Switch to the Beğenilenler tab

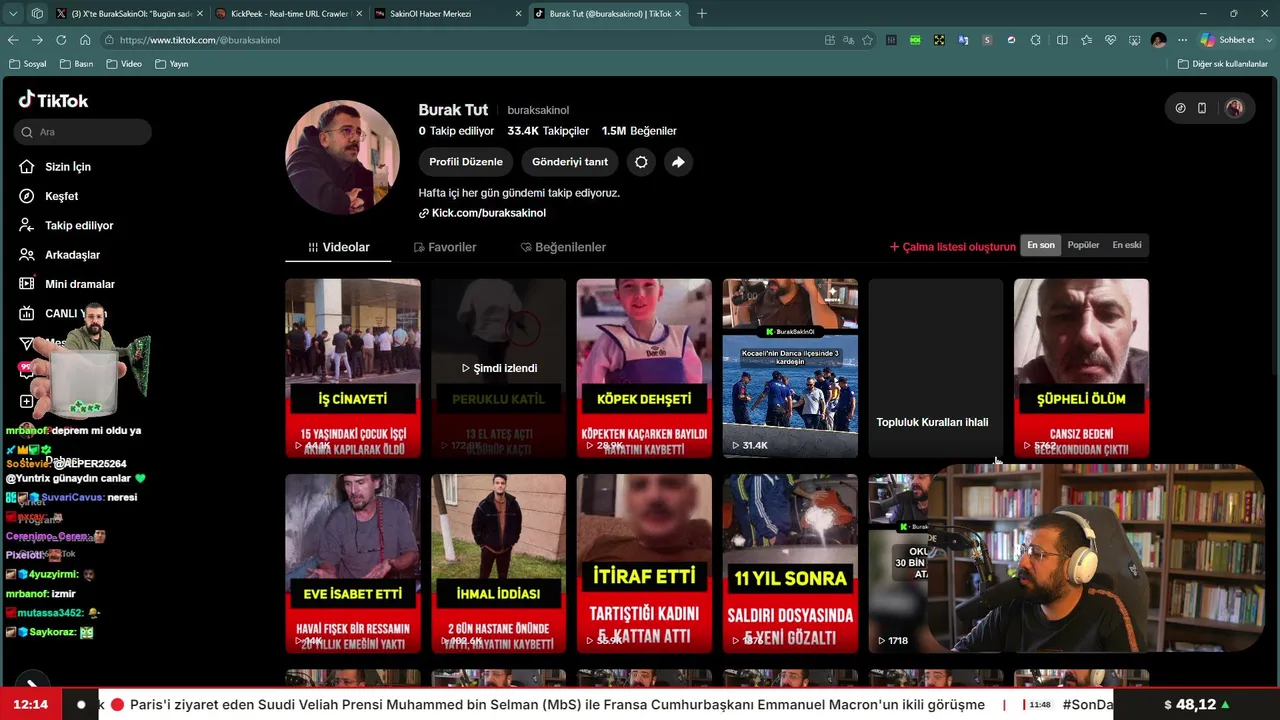tap(563, 247)
